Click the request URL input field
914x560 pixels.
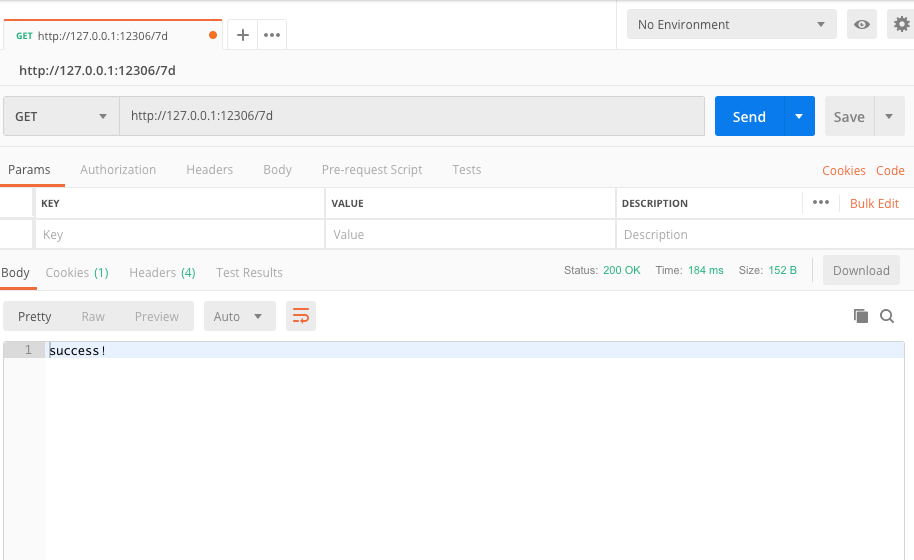point(412,116)
